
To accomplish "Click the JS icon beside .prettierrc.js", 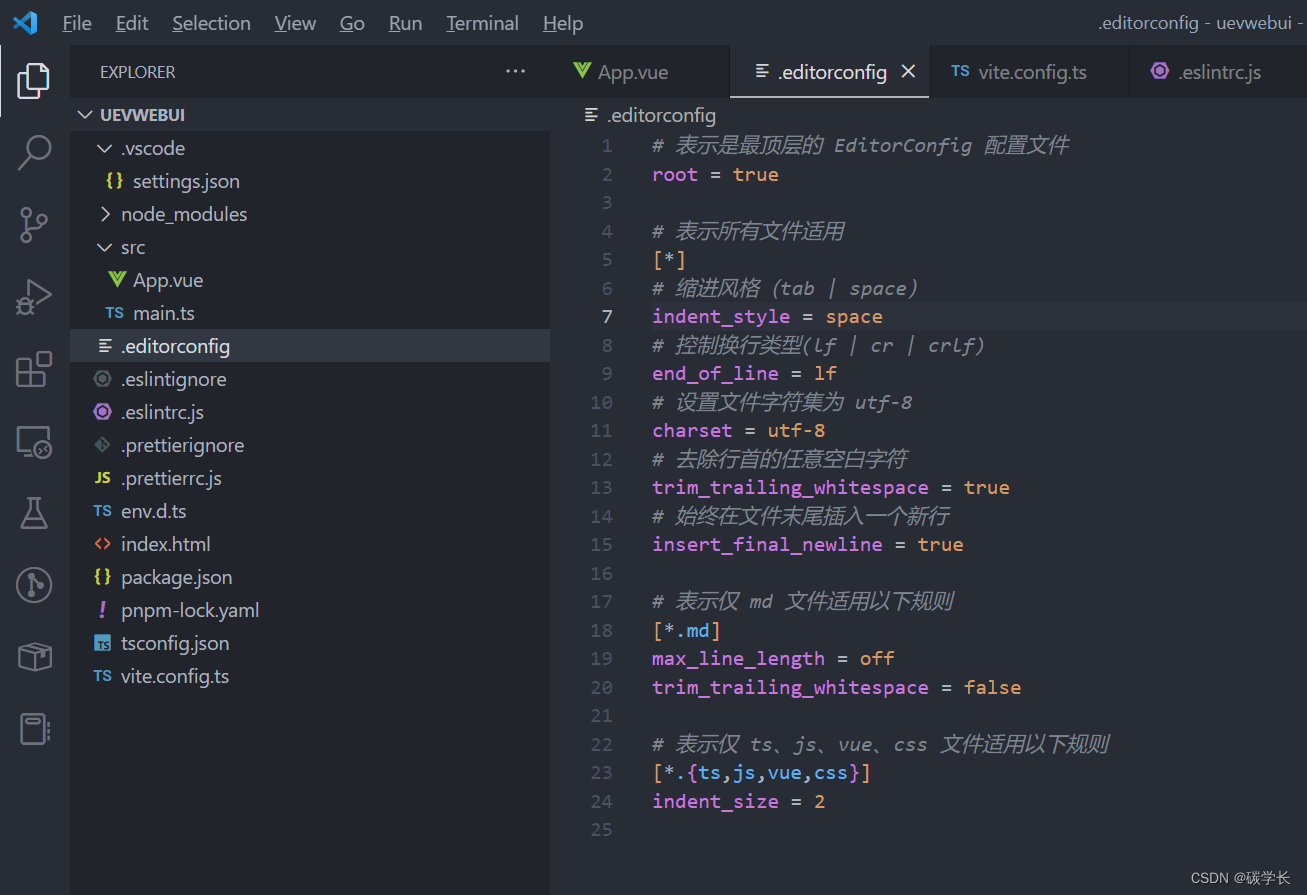I will tap(102, 478).
